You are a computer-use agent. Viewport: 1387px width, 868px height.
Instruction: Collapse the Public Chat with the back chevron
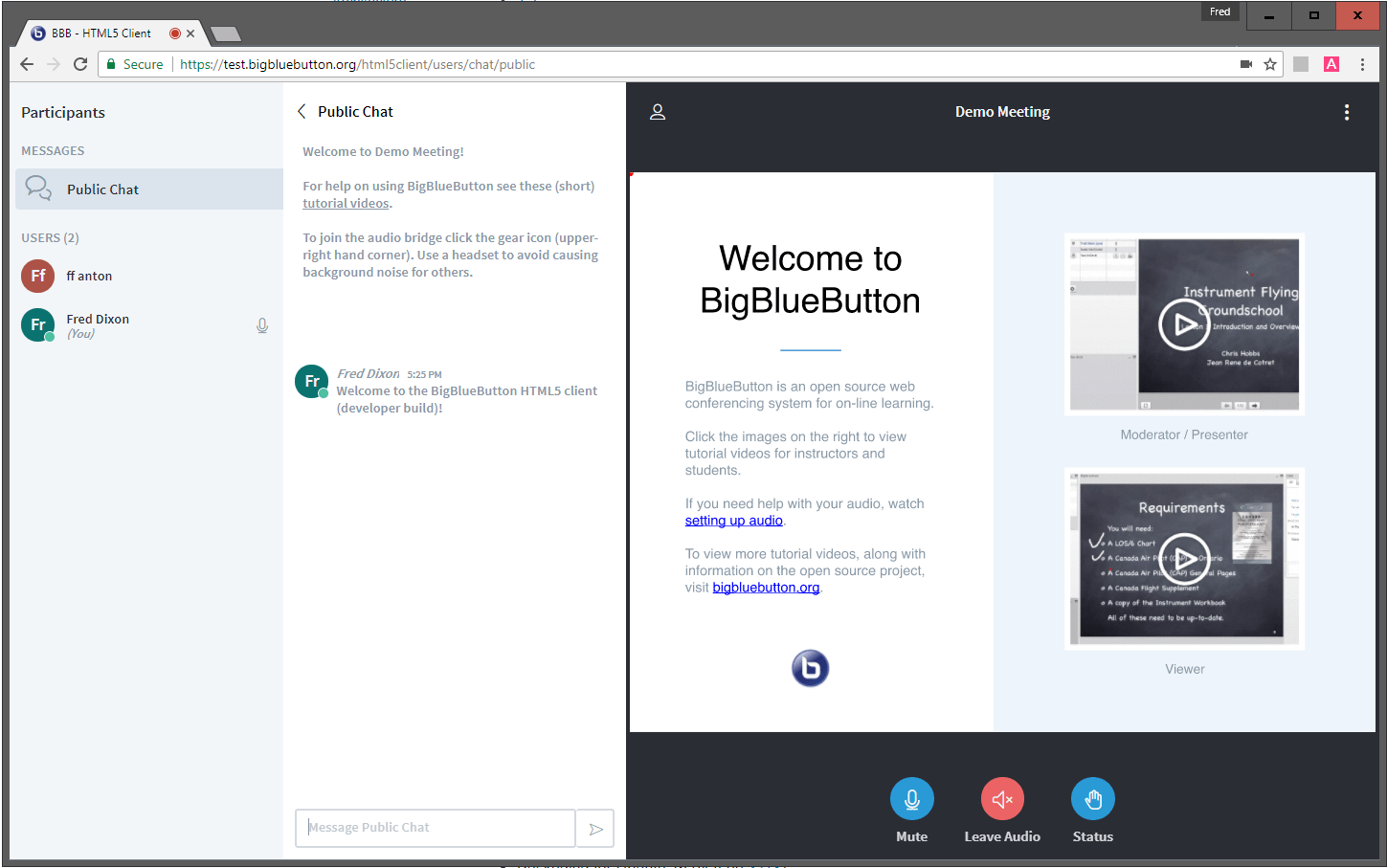(302, 111)
